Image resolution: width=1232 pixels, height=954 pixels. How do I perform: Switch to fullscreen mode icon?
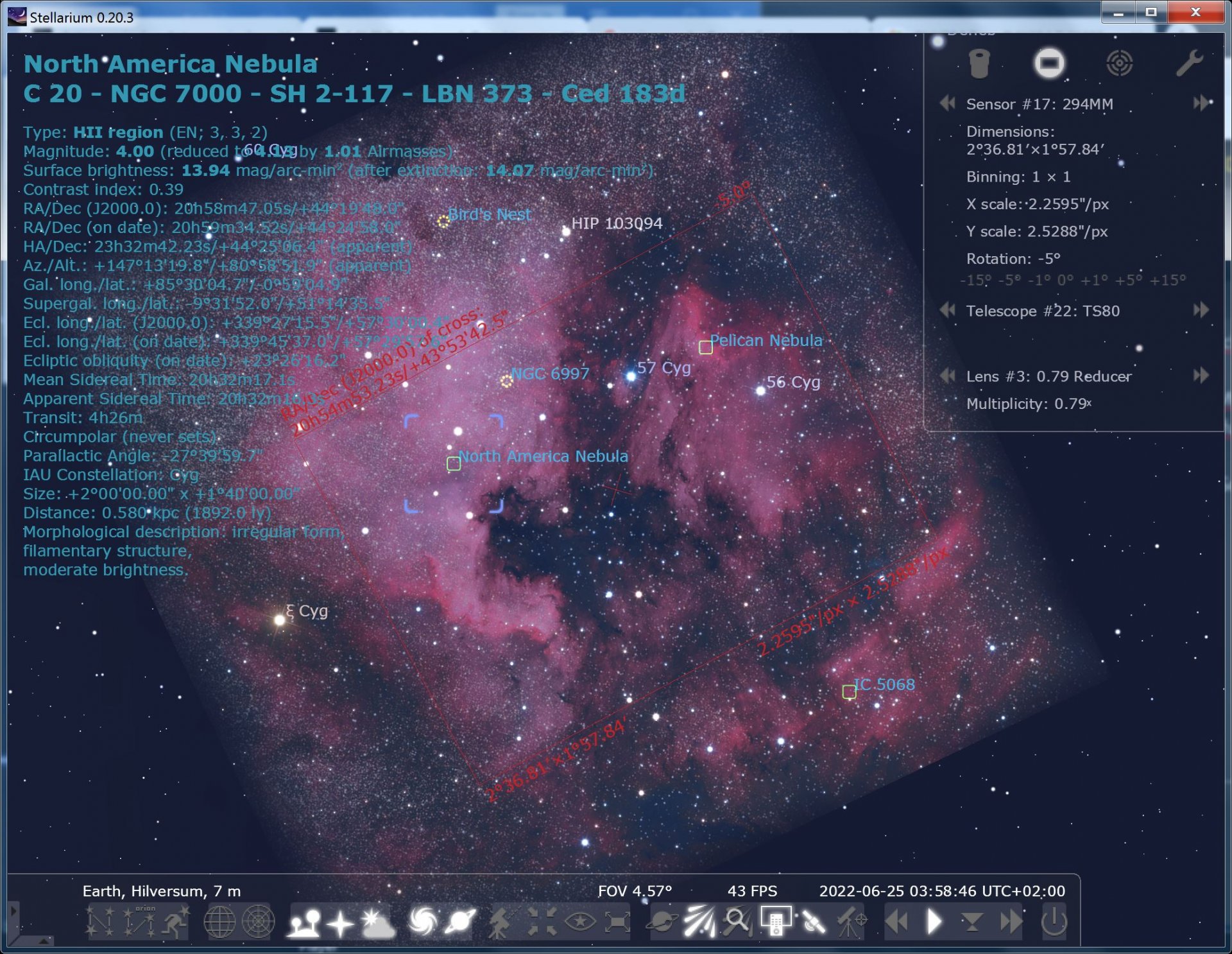617,922
